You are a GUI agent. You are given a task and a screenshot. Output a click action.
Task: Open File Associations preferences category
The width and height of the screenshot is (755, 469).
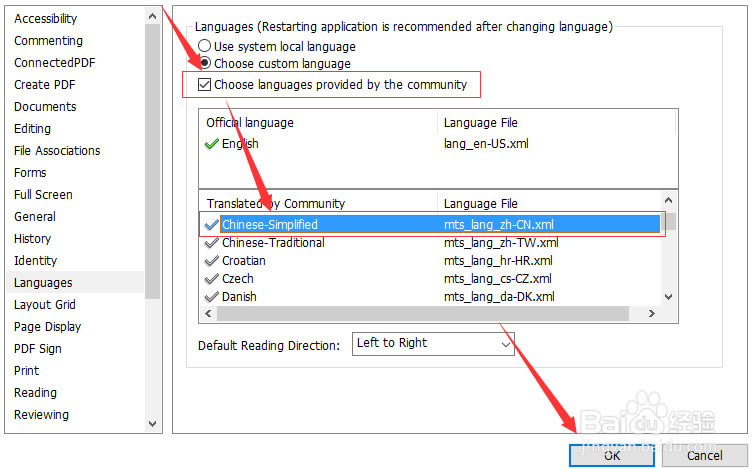pos(57,151)
